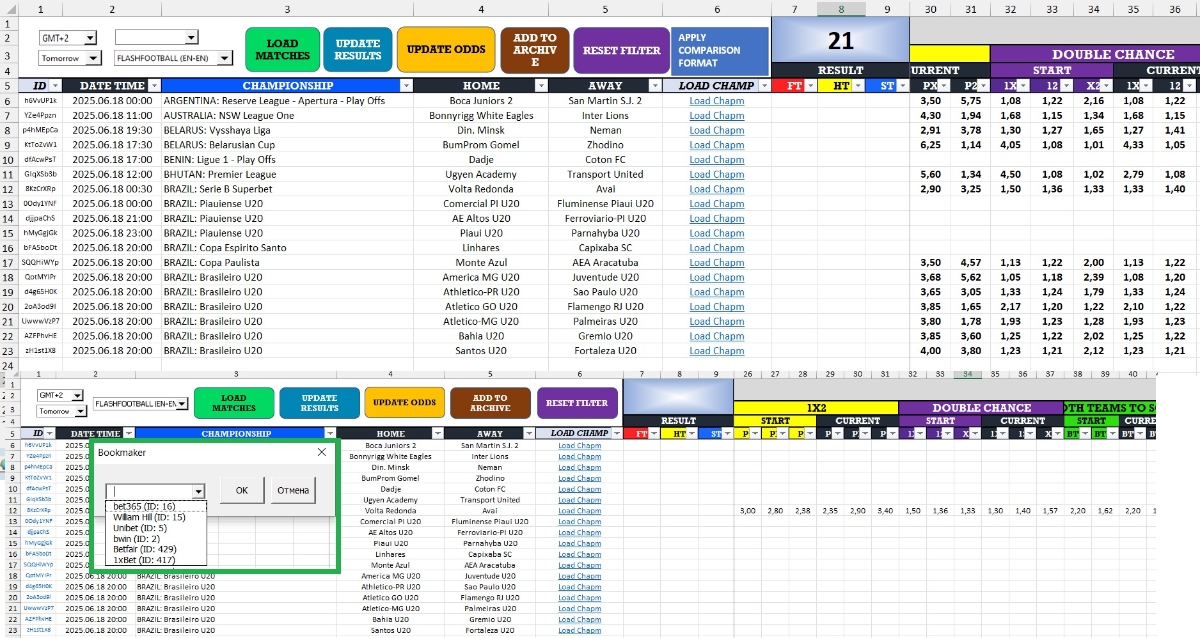Screen dimensions: 1200x638
Task: Click the APPLY COMPARISON FORMAT button
Action: (x=719, y=50)
